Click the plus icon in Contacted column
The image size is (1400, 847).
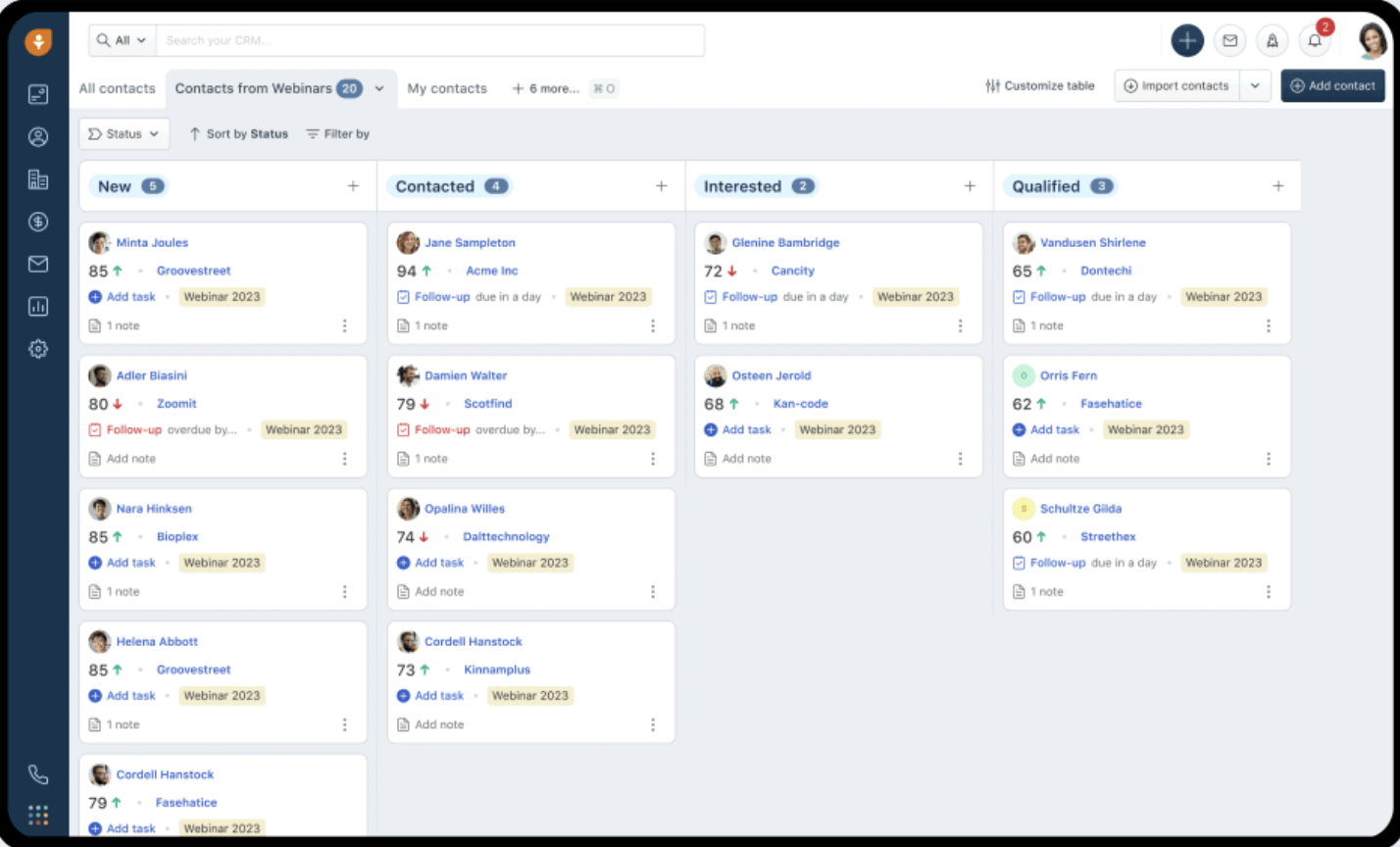[661, 186]
